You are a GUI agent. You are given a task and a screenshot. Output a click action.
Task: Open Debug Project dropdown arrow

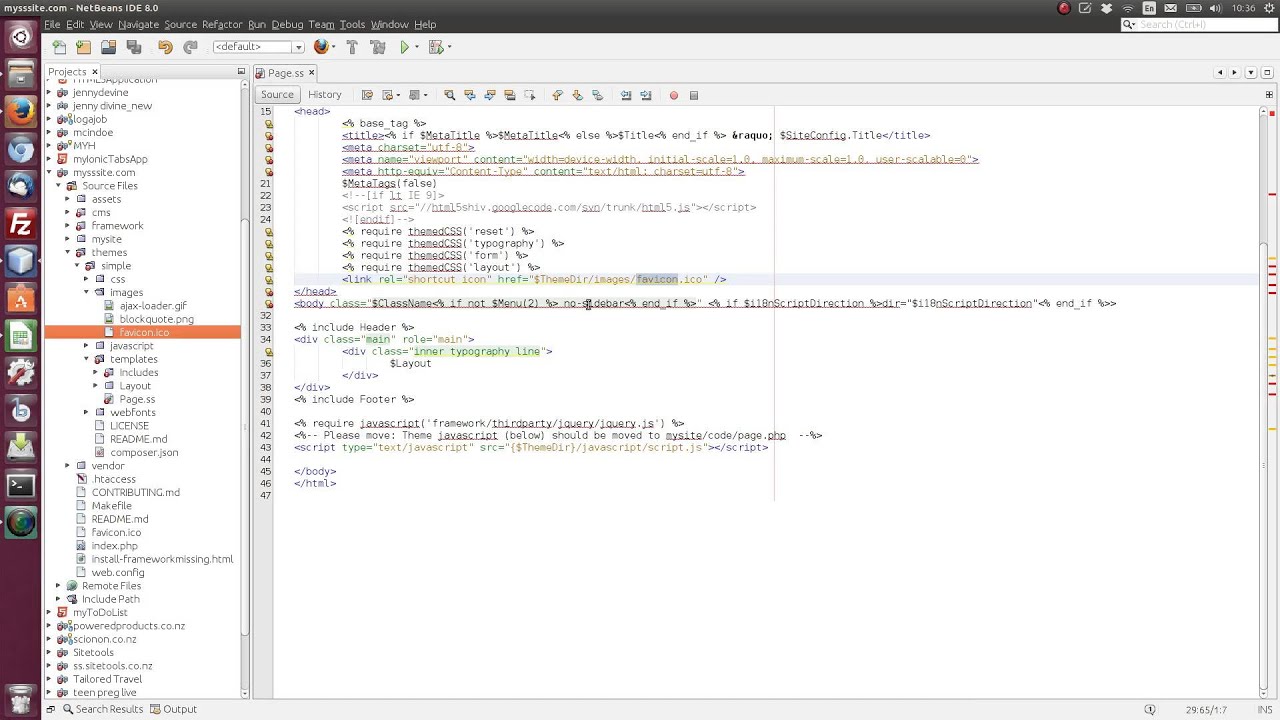click(x=449, y=47)
